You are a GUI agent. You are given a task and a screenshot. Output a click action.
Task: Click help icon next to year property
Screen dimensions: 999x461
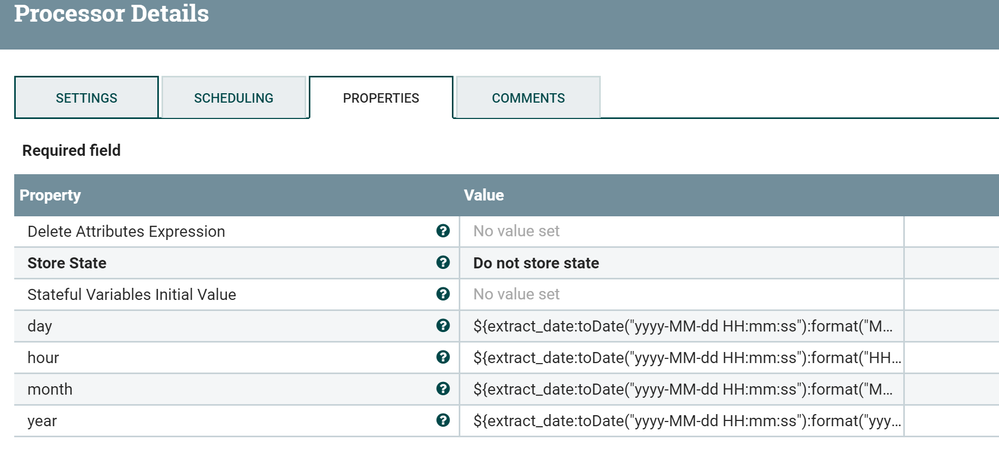(x=443, y=421)
